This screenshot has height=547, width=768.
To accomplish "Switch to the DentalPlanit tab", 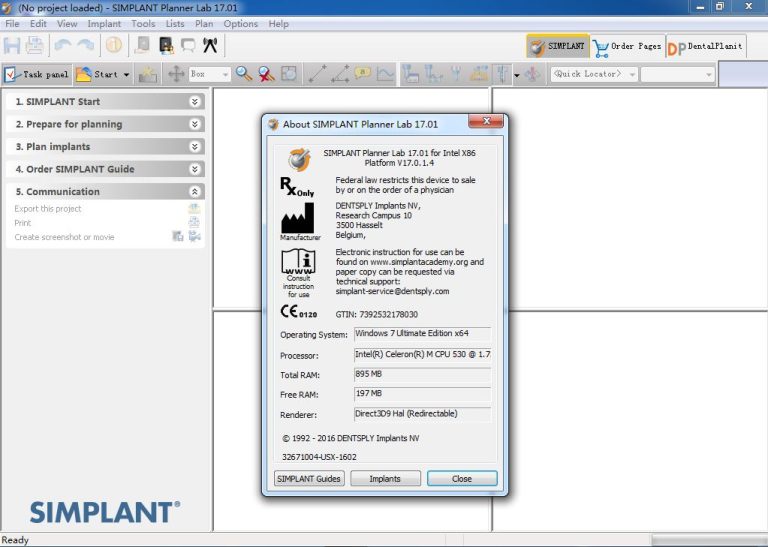I will (706, 47).
